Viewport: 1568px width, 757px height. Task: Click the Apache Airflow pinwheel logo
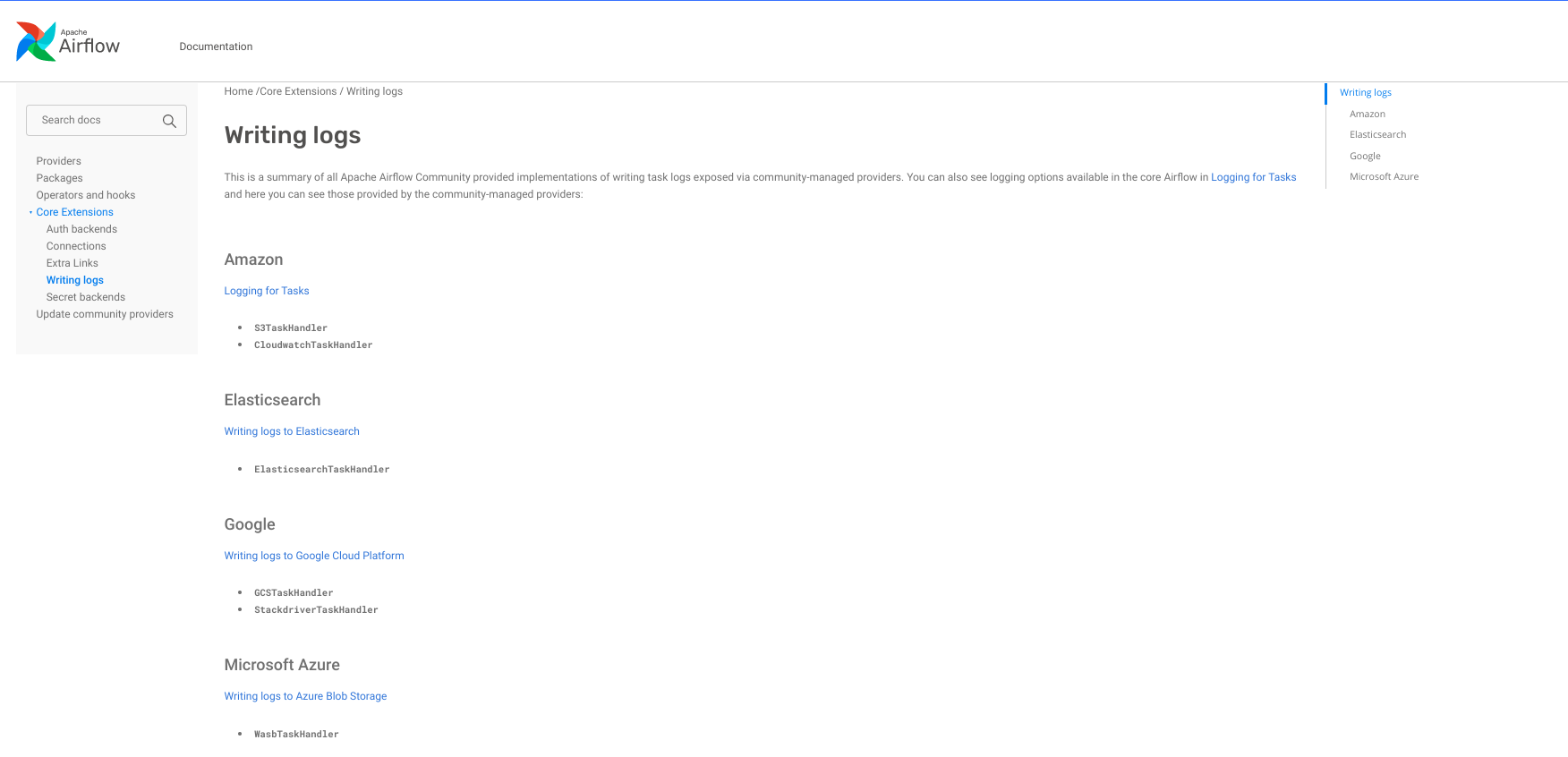(x=36, y=42)
